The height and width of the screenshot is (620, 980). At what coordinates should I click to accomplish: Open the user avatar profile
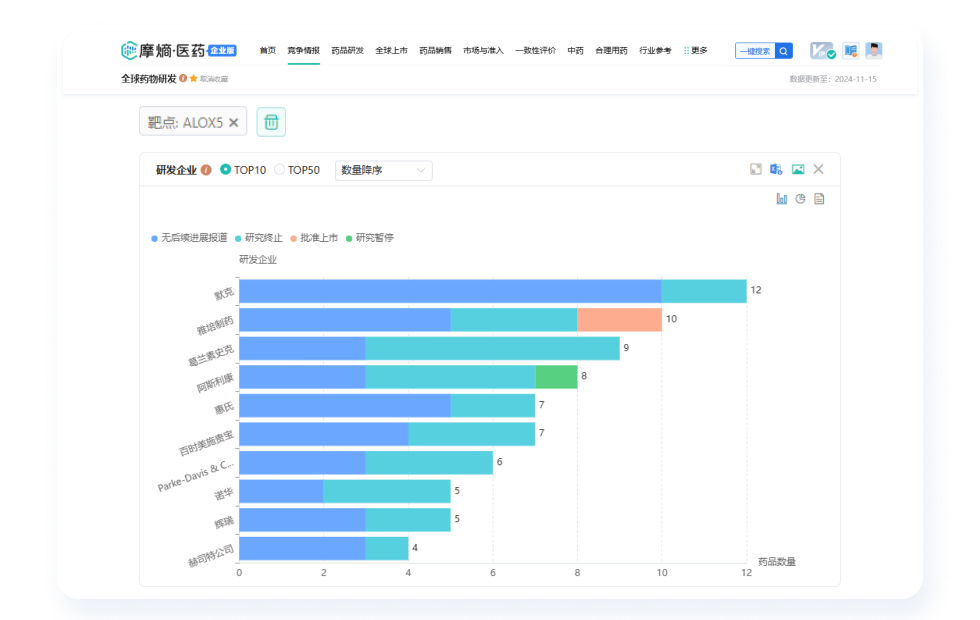(874, 50)
